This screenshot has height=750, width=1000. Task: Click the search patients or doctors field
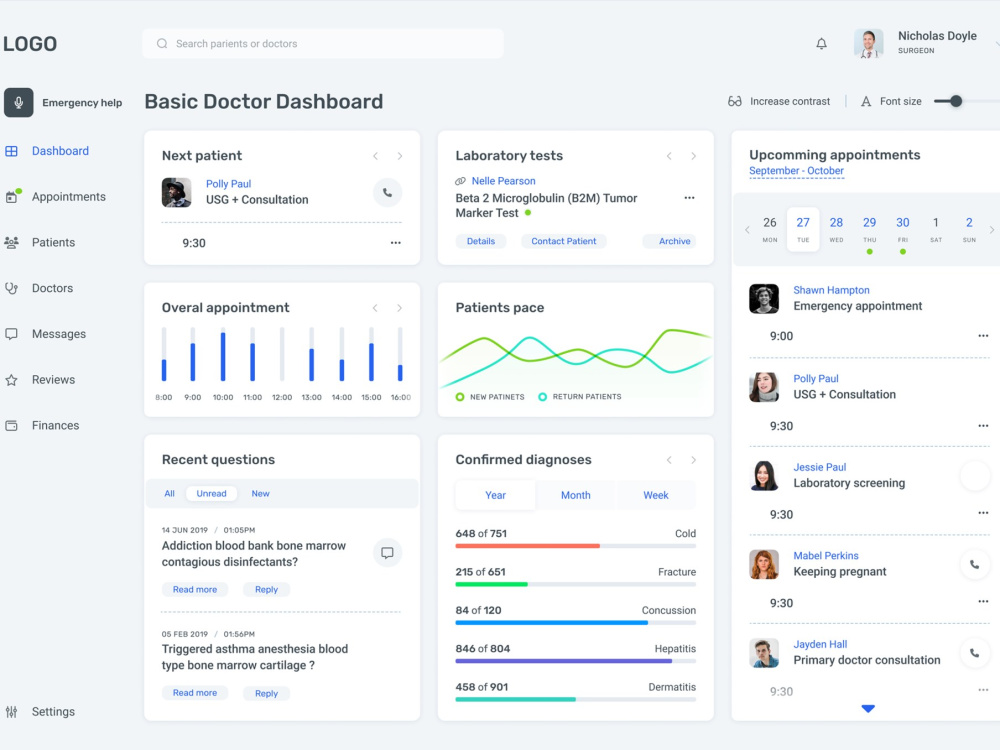coord(323,43)
